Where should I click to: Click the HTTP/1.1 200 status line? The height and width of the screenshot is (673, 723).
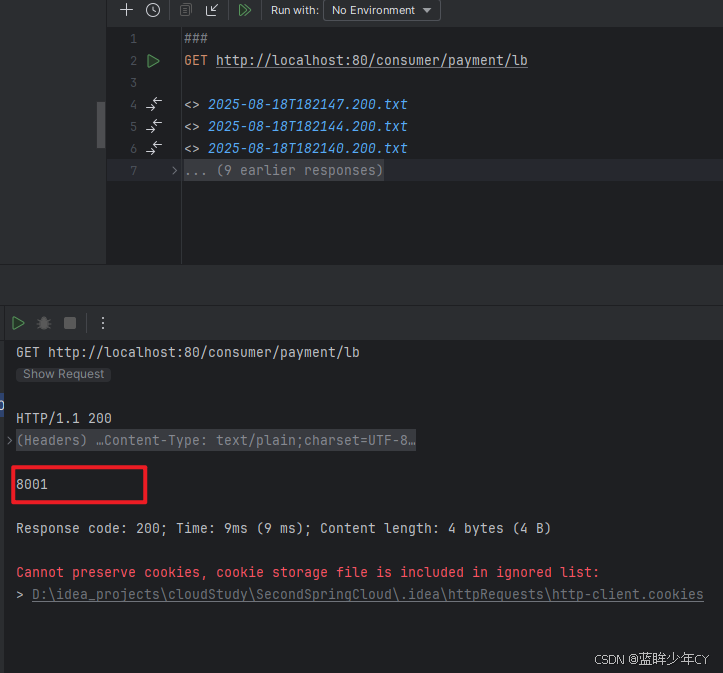[x=64, y=418]
